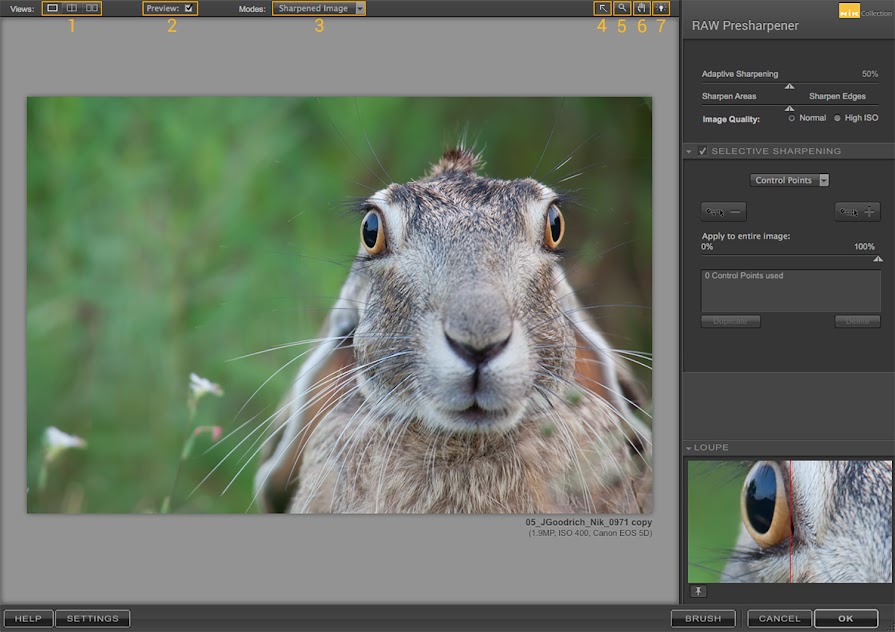Viewport: 895px width, 632px height.
Task: Click the loupe preview thumbnail
Action: point(789,521)
